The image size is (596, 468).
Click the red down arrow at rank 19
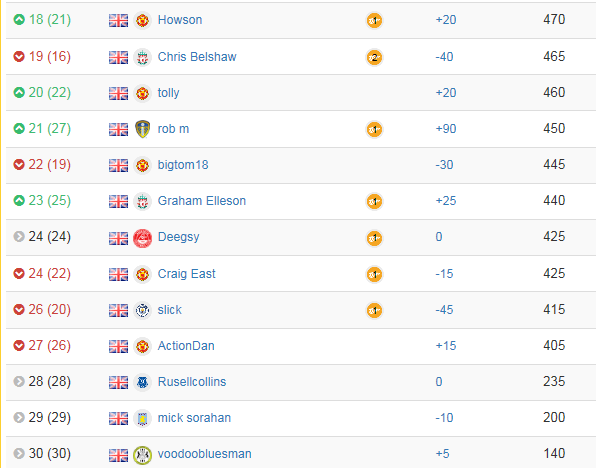point(19,57)
